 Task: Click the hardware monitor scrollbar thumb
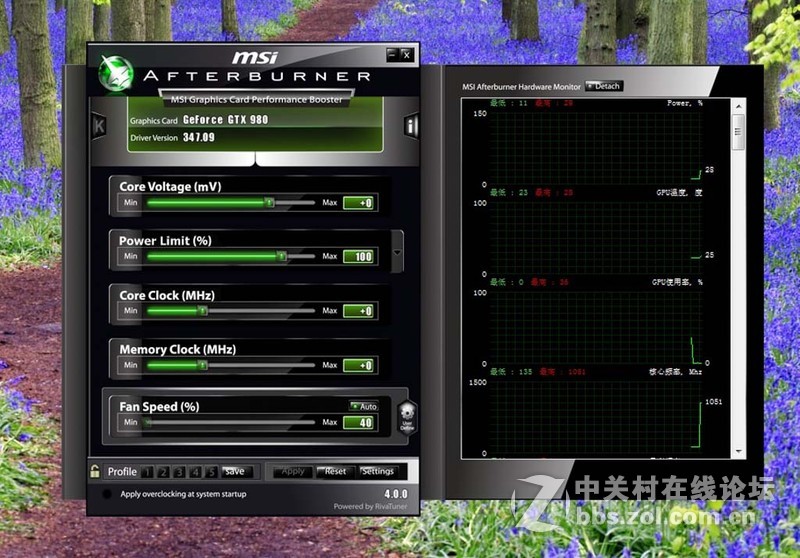coord(738,132)
